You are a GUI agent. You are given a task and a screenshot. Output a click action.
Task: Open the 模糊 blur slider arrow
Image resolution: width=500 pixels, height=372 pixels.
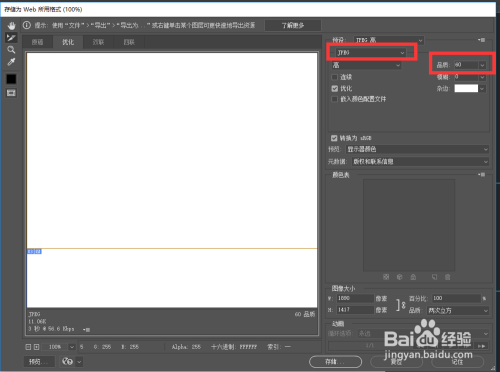482,77
